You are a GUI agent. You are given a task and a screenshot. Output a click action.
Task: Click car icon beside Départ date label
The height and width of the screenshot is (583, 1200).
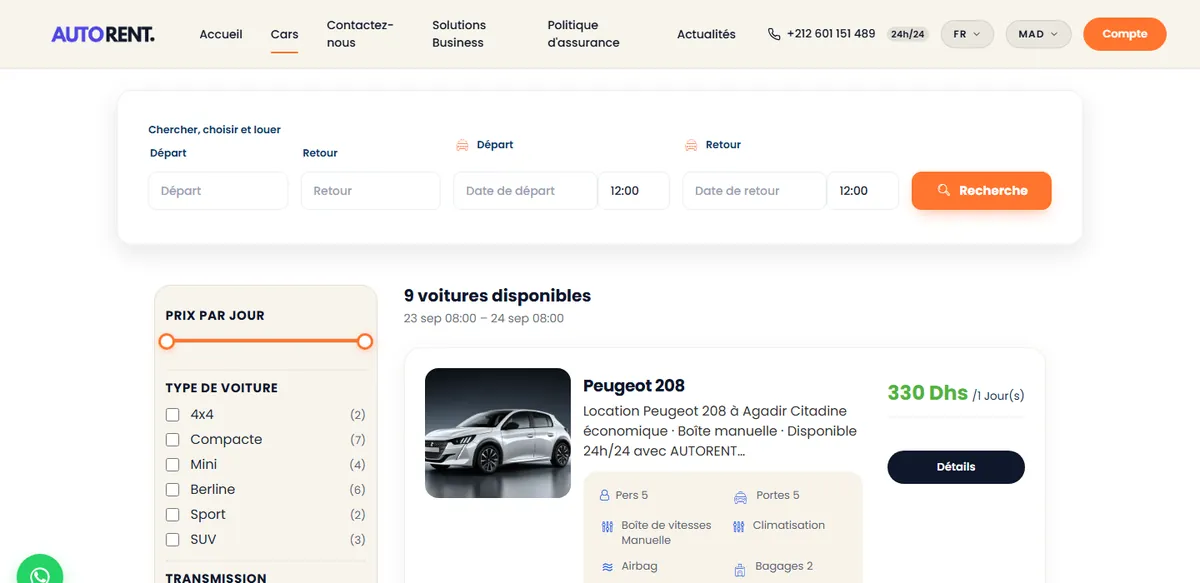pyautogui.click(x=462, y=145)
